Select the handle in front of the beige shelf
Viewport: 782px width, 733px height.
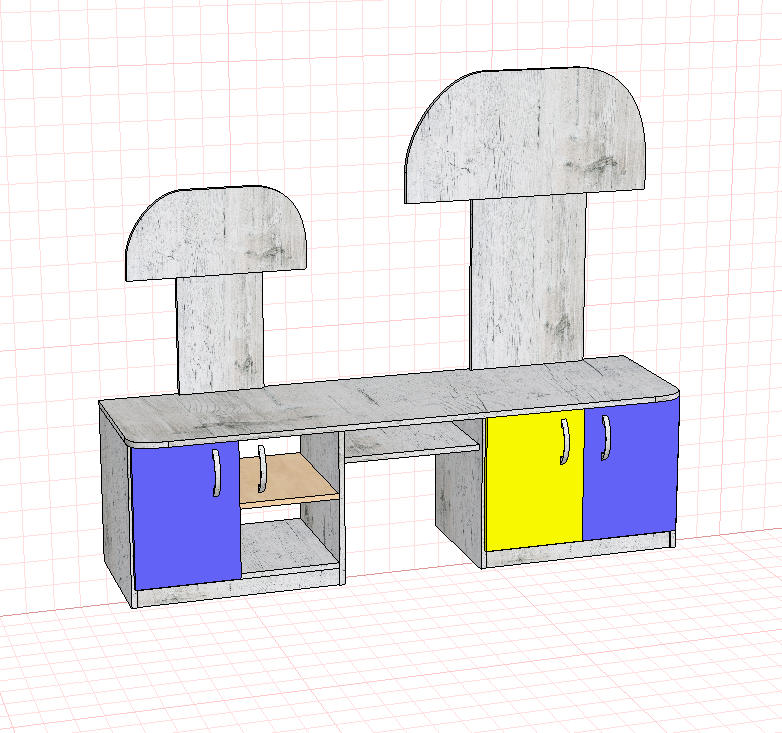click(x=261, y=469)
